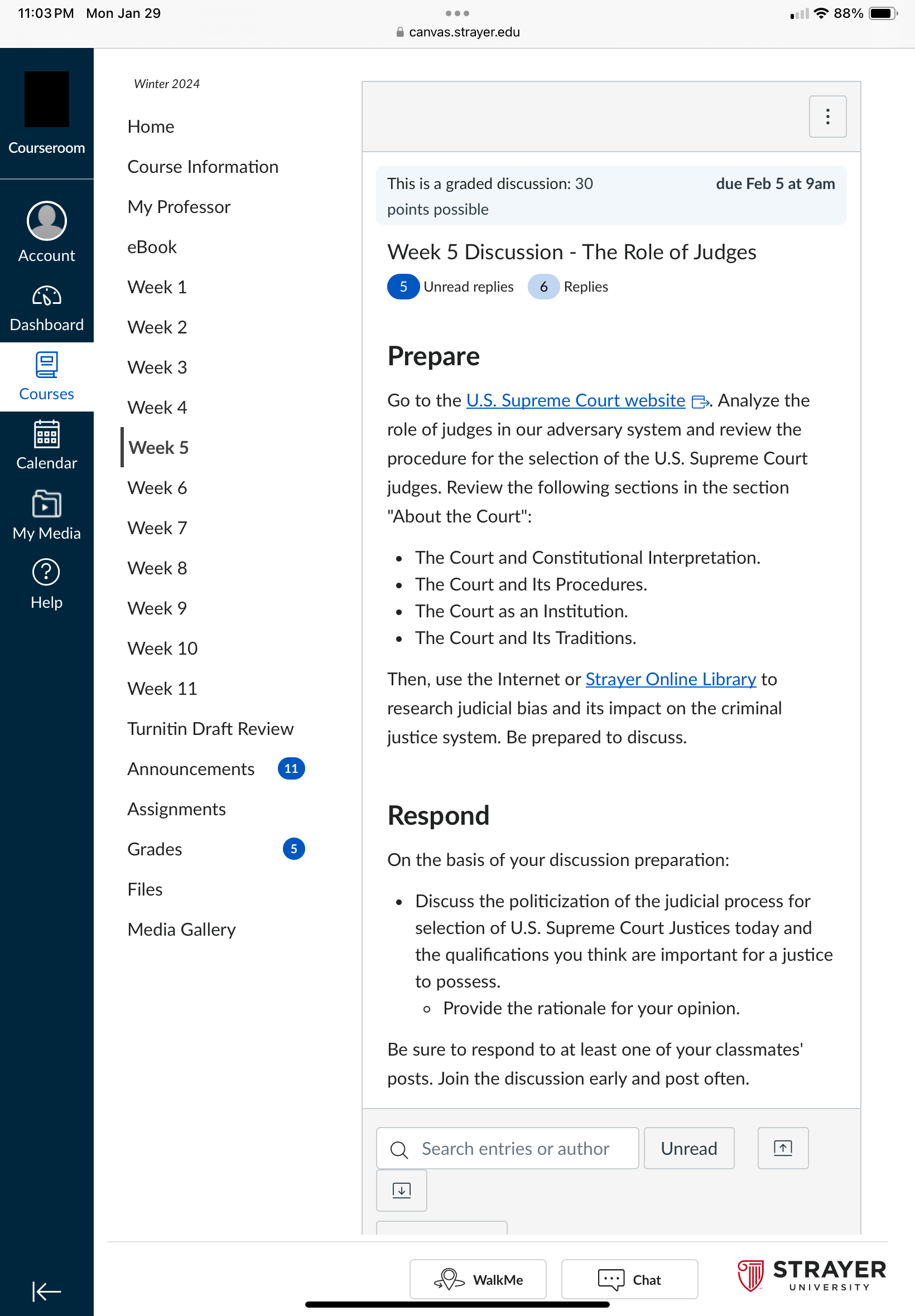Open the discussion three-dot options menu
Viewport: 915px width, 1316px height.
tap(827, 117)
